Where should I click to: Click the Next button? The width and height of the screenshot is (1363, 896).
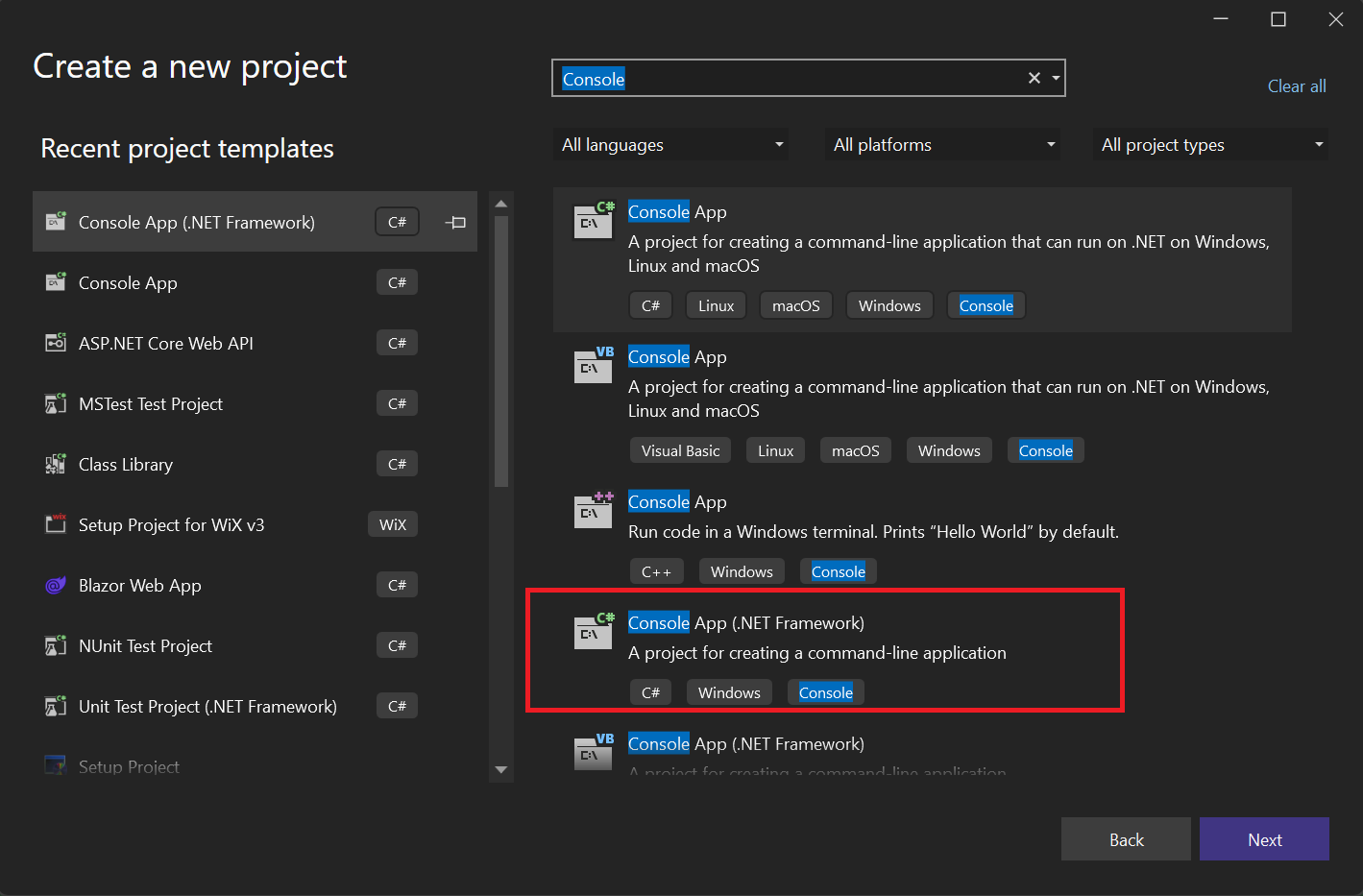pos(1264,838)
